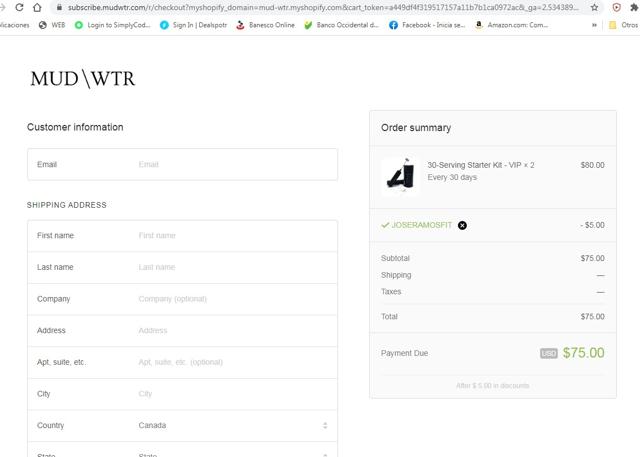Remove the JOSERAMOSFIT discount code
The image size is (640, 457).
(462, 225)
